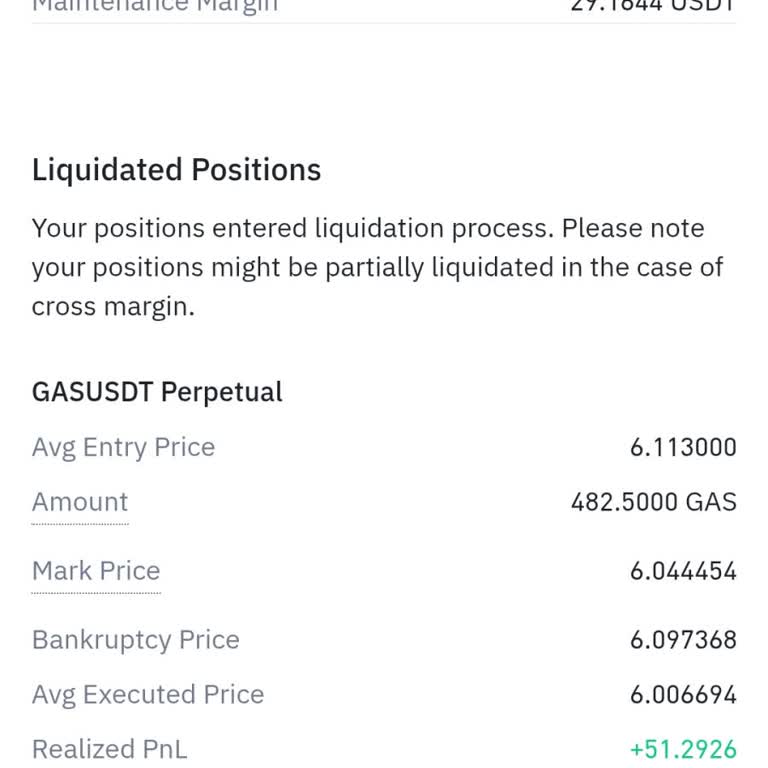Screen dimensions: 768x768
Task: Tap the 'partially liquidated' description line
Action: 377,268
